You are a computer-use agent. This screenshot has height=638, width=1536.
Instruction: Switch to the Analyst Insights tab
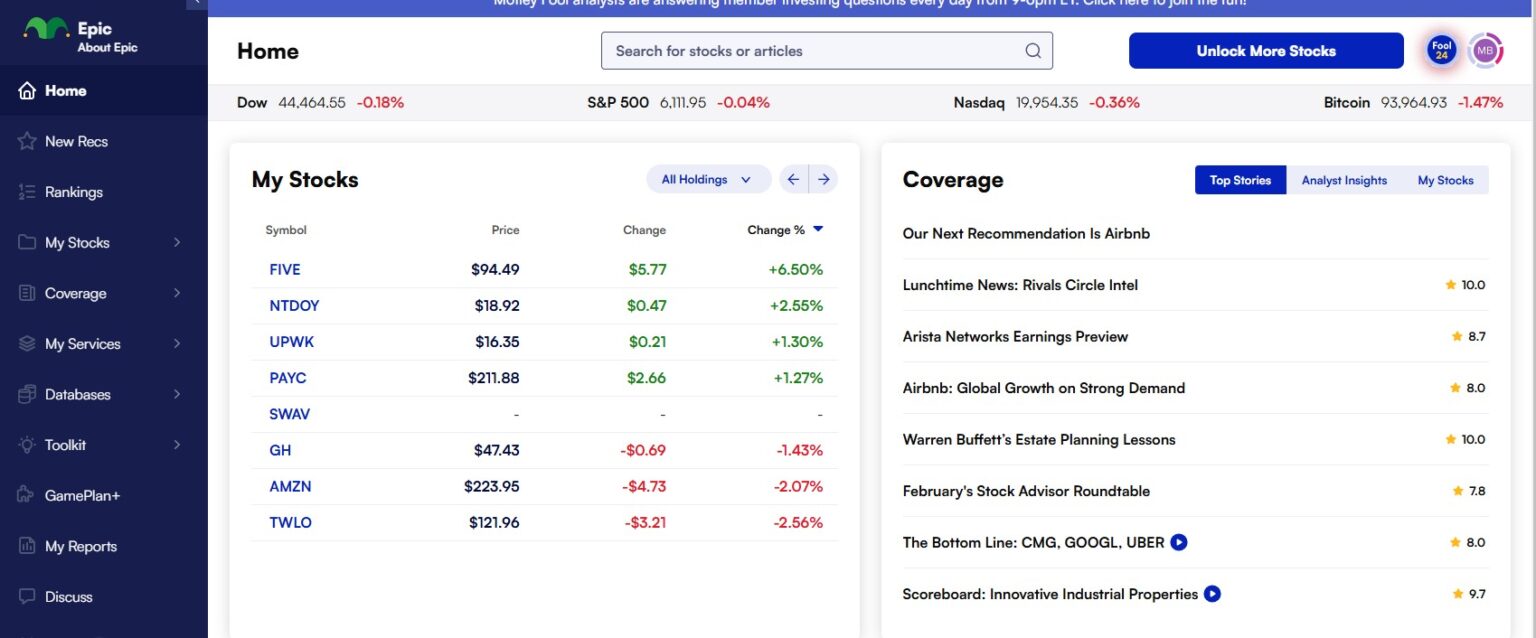click(1344, 180)
